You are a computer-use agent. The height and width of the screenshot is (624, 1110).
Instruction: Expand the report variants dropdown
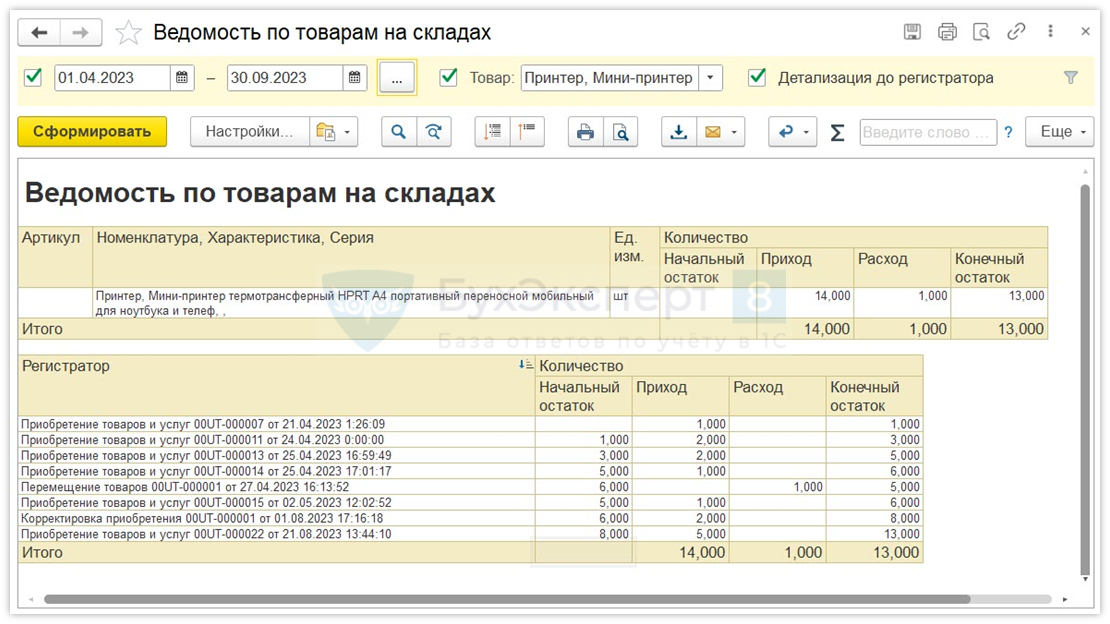point(333,132)
